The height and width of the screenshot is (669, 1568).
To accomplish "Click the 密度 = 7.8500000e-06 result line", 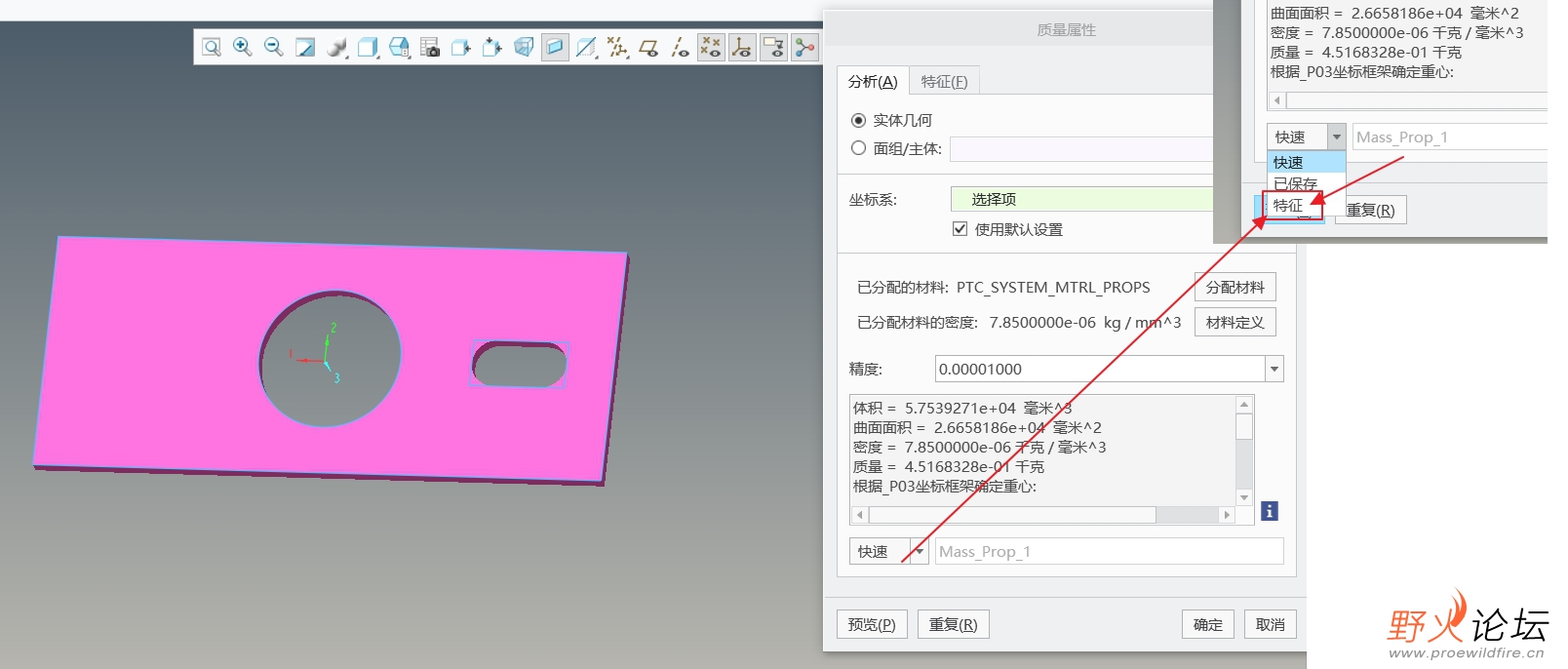I will 979,447.
